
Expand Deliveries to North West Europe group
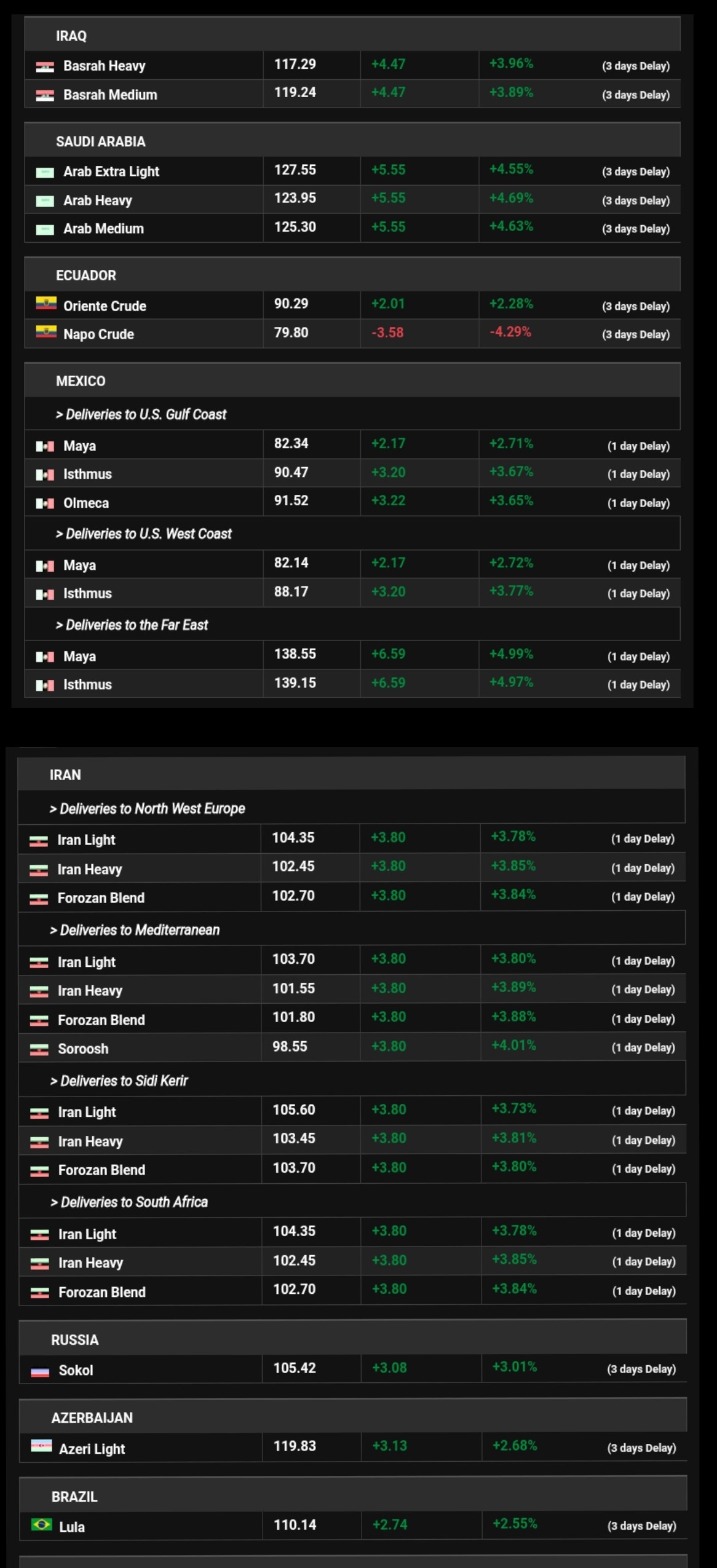click(x=147, y=809)
